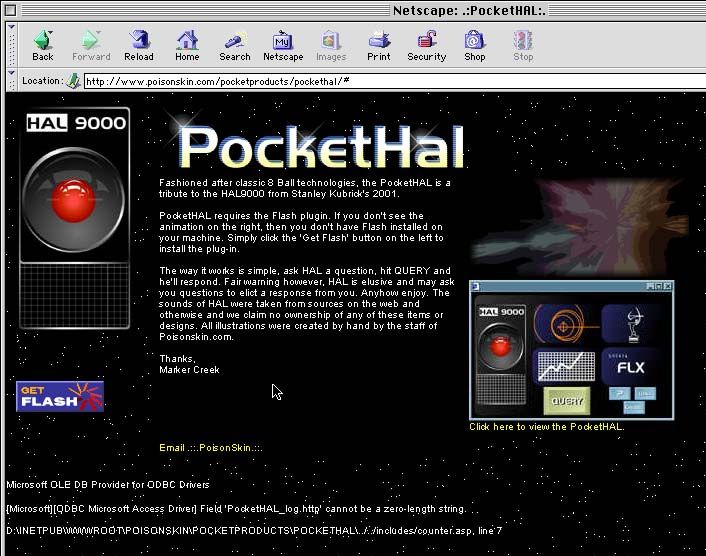The width and height of the screenshot is (706, 556).
Task: Open the PocketHAL preview thumbnail window
Action: 571,350
